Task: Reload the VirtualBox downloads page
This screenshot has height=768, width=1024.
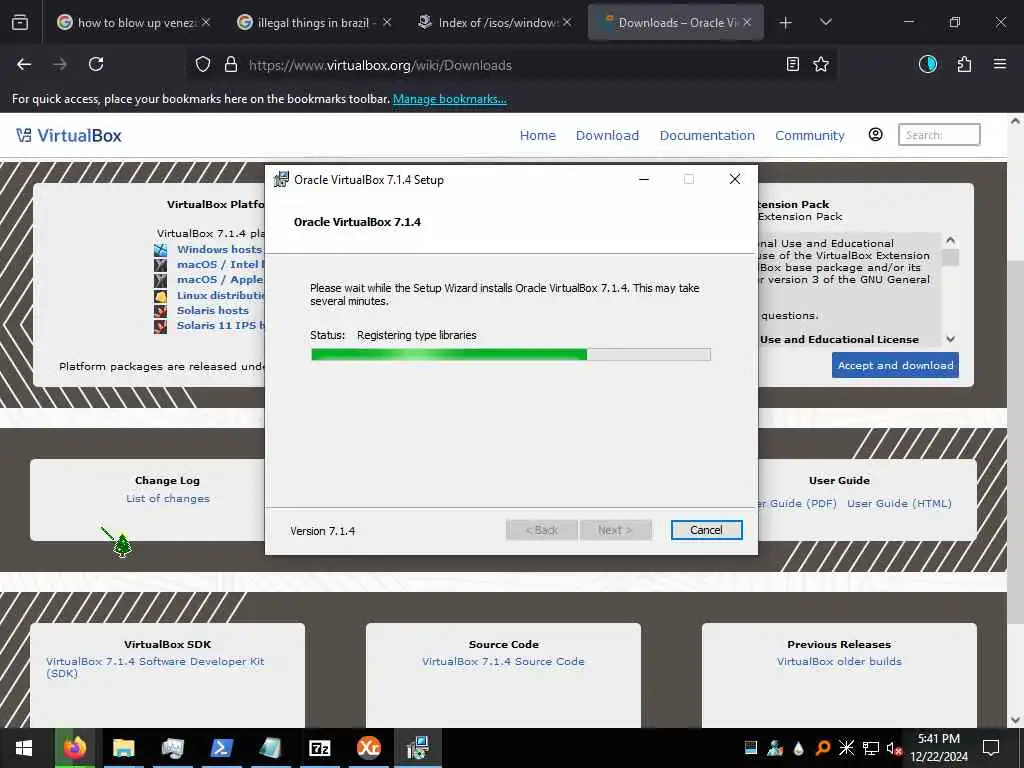Action: click(x=96, y=64)
